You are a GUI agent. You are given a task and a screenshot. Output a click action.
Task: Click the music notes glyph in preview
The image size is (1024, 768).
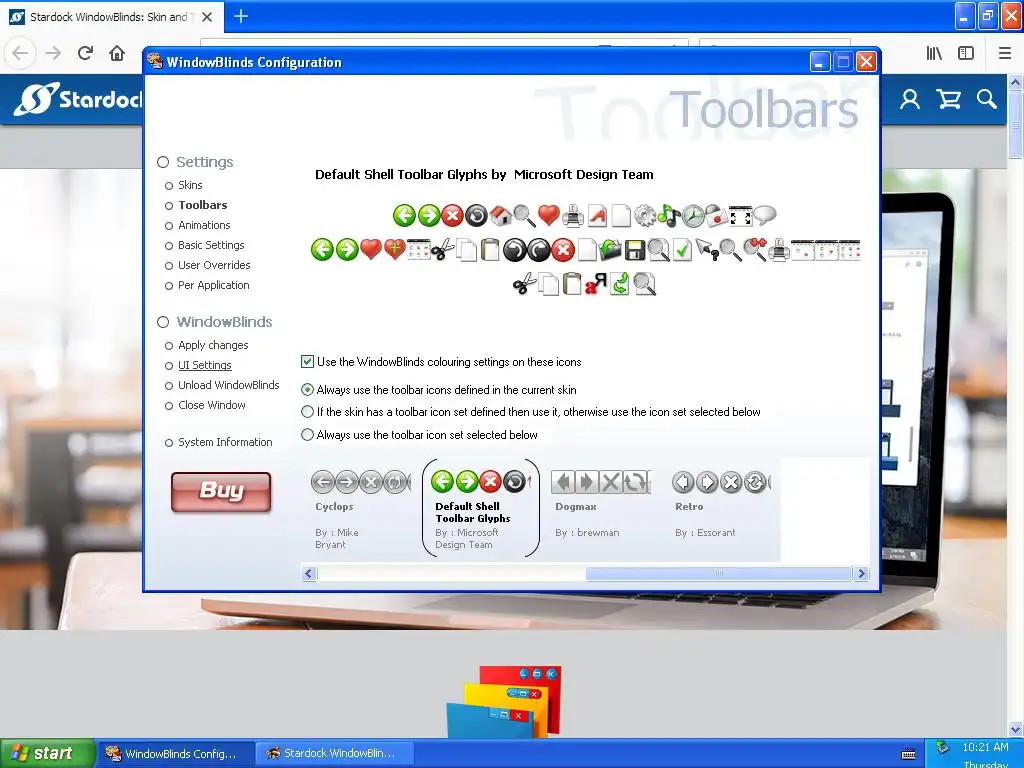tap(669, 216)
